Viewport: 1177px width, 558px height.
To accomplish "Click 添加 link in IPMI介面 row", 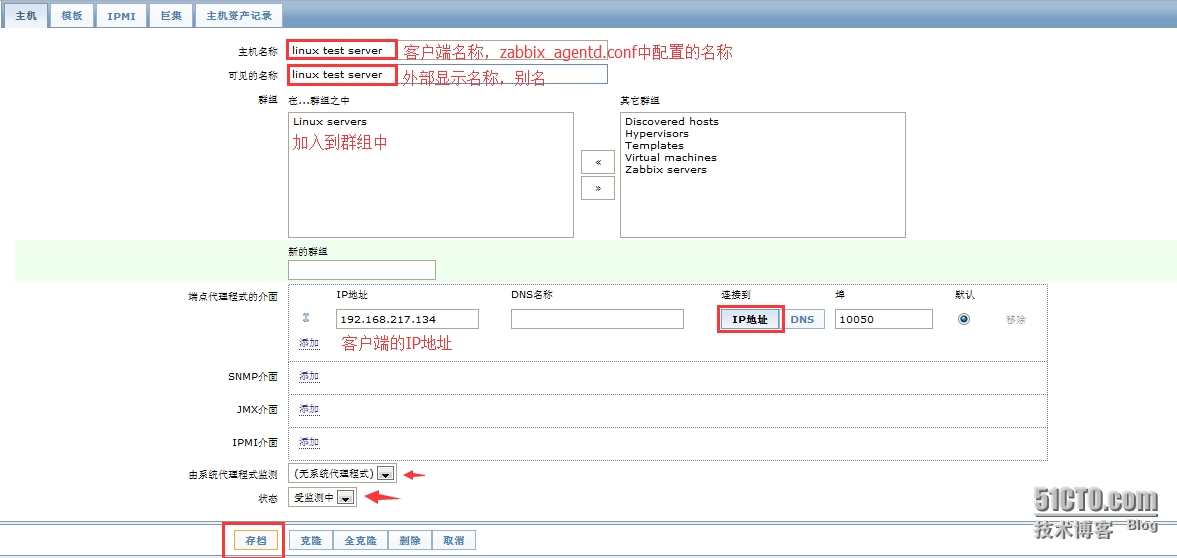I will pos(309,442).
